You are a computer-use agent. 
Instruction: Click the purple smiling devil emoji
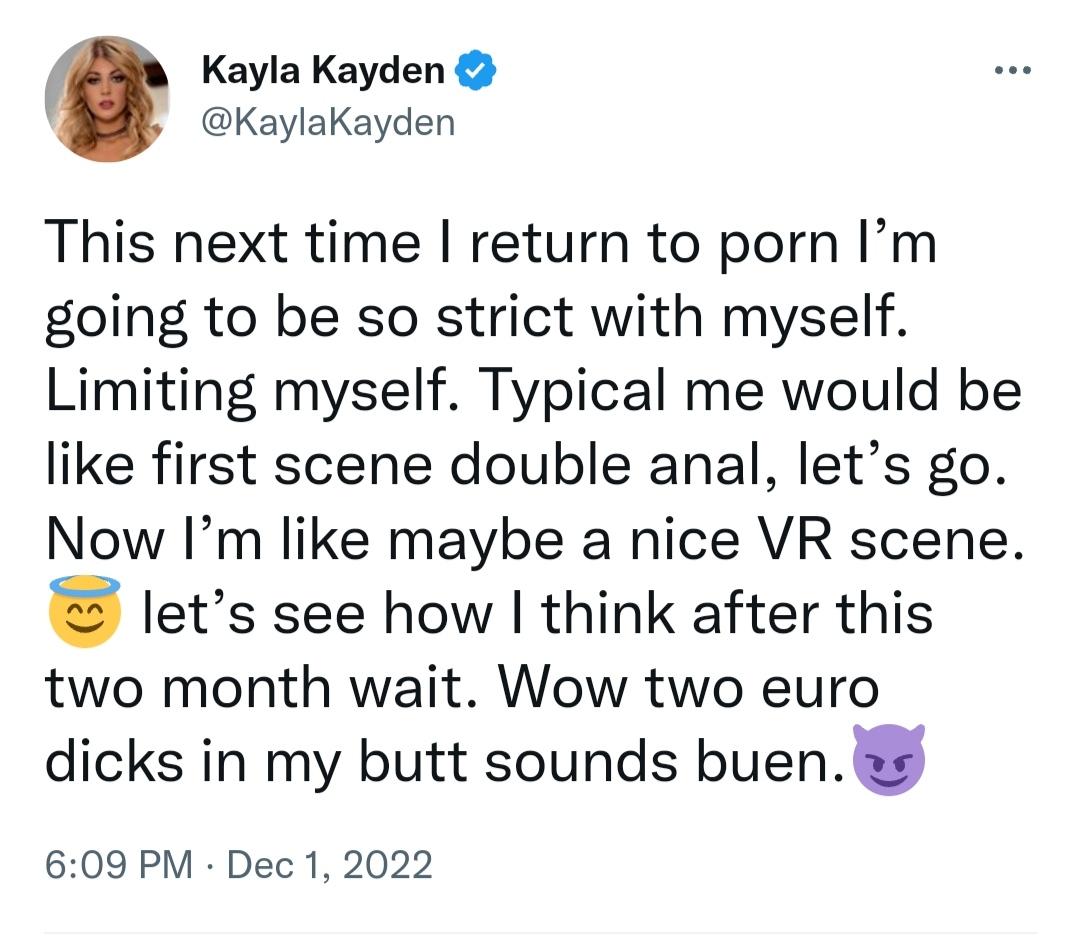pos(889,760)
